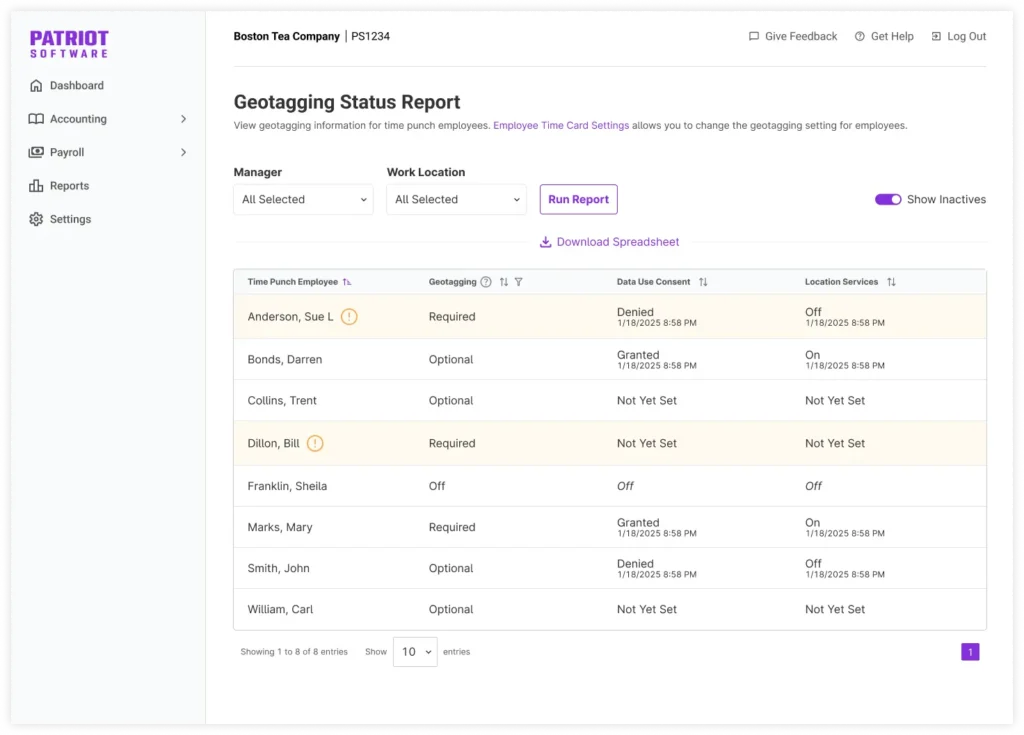This screenshot has width=1024, height=735.
Task: Click the Give Feedback speech bubble icon
Action: [x=754, y=37]
